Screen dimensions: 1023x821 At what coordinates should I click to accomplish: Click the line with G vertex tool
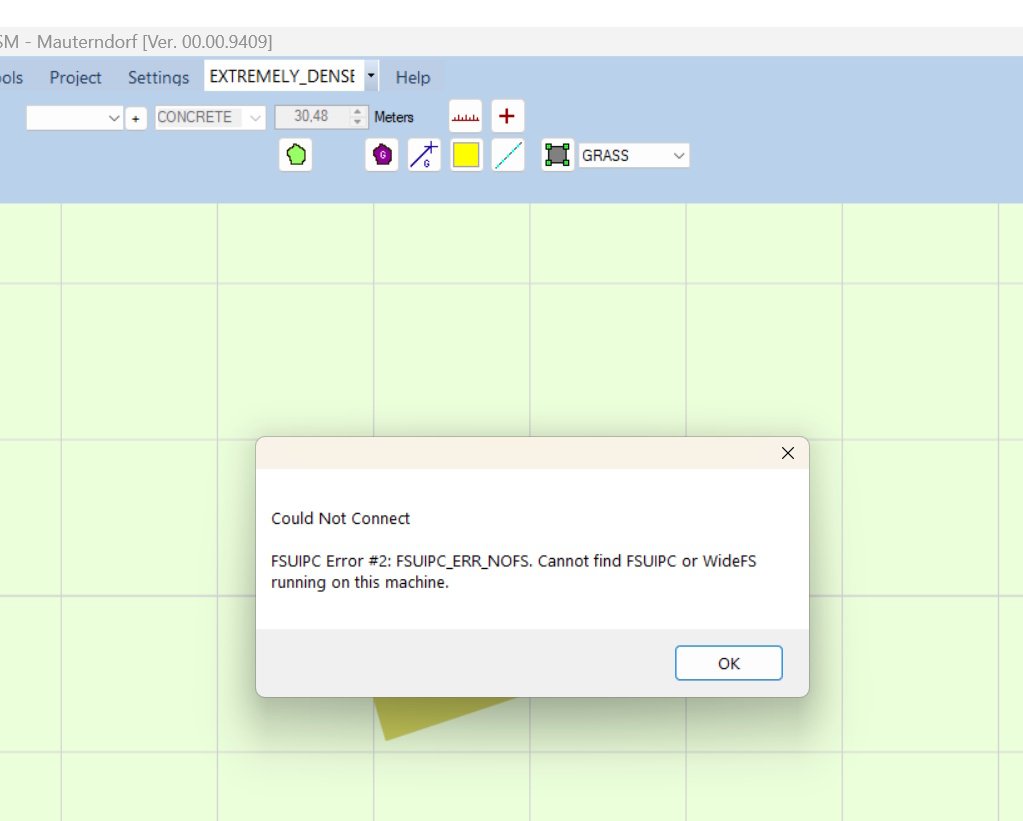tap(424, 155)
